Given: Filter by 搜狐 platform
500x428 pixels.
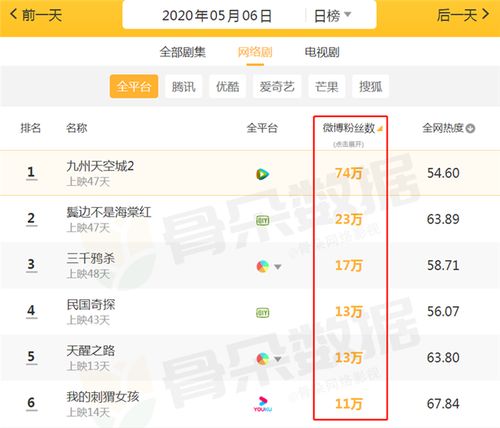Looking at the screenshot, I should point(370,87).
